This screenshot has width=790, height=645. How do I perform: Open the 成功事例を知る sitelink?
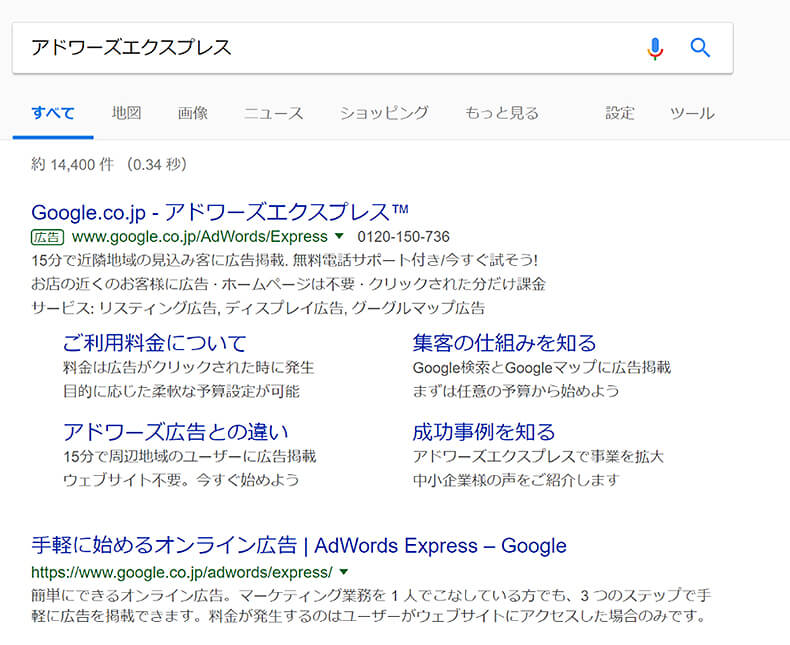click(484, 432)
